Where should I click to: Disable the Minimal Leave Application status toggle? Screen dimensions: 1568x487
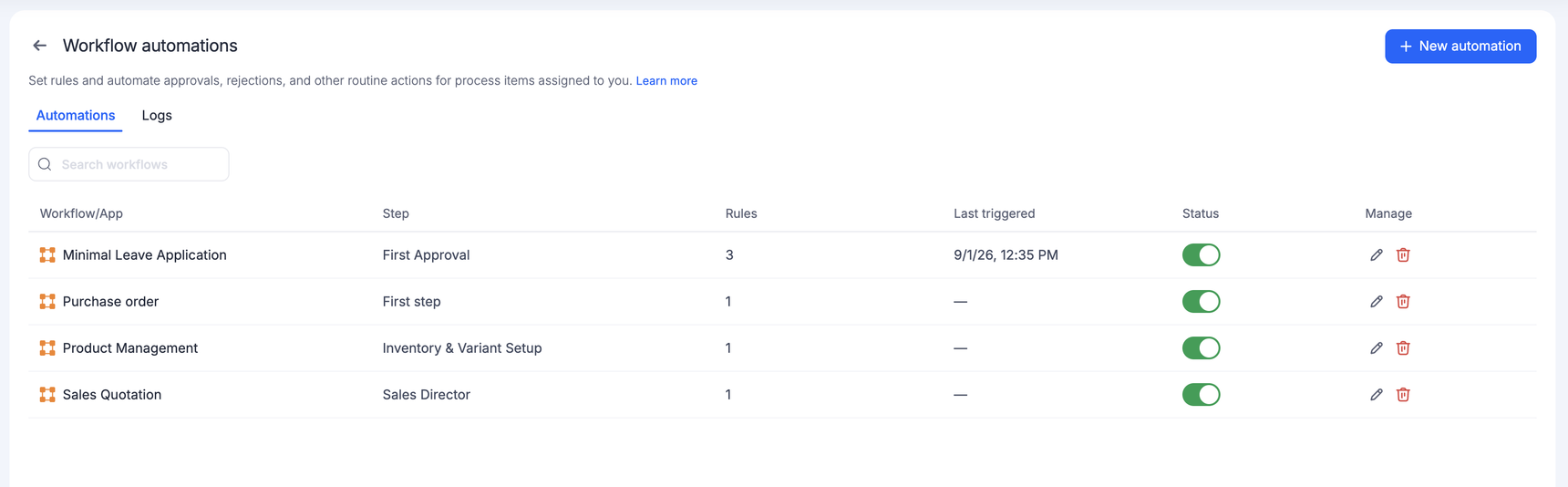(x=1201, y=255)
